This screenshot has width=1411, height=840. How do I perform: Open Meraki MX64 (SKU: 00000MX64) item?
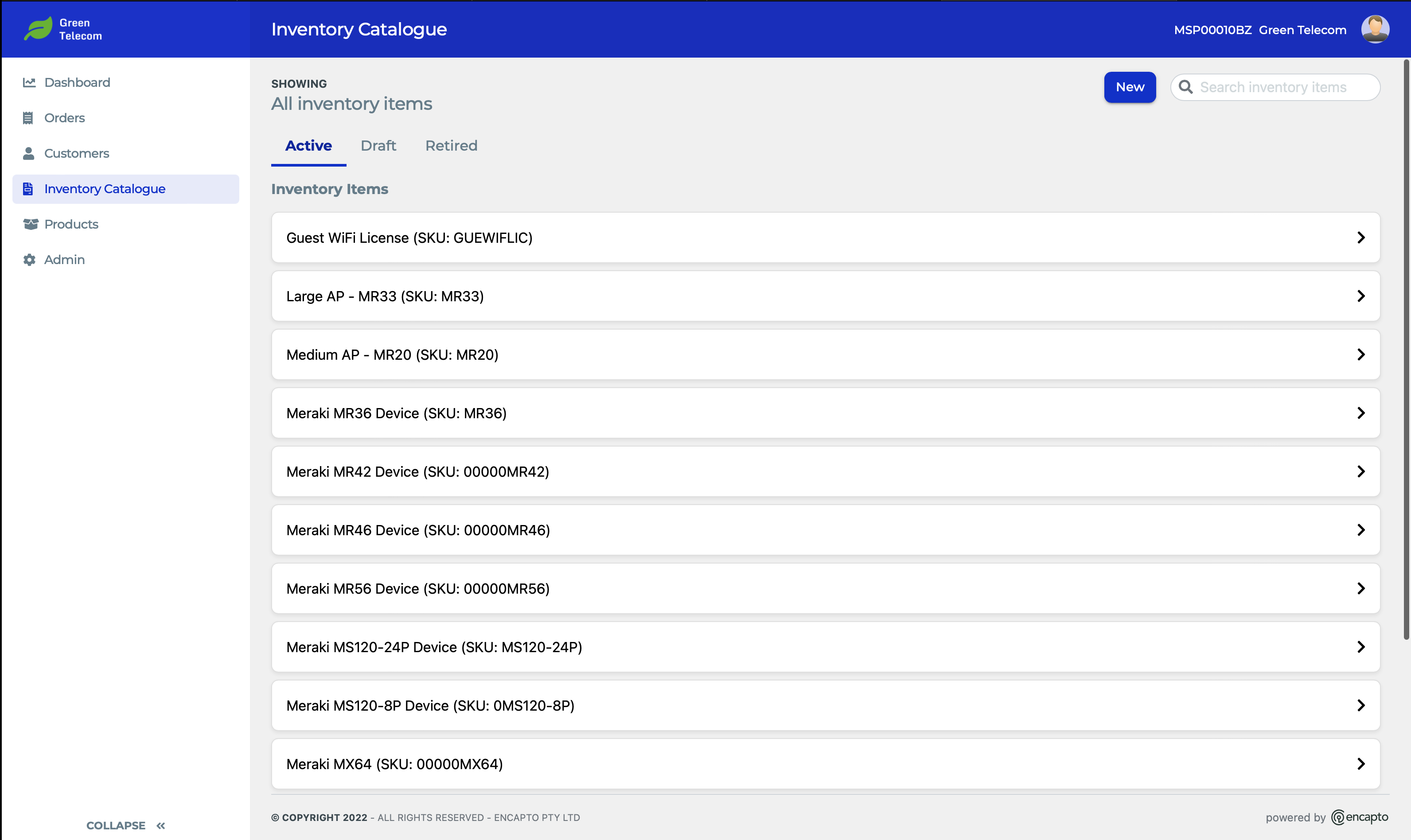(826, 764)
